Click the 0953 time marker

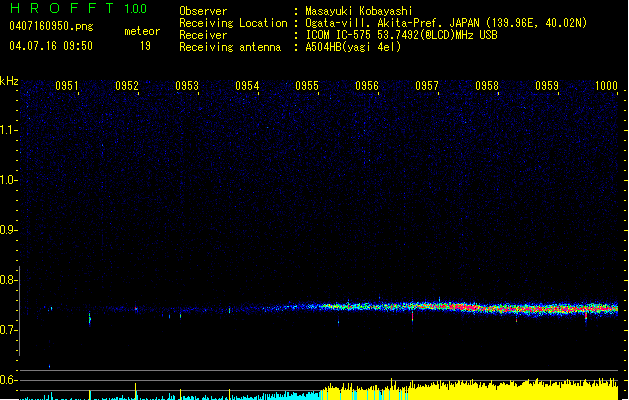pyautogui.click(x=187, y=86)
